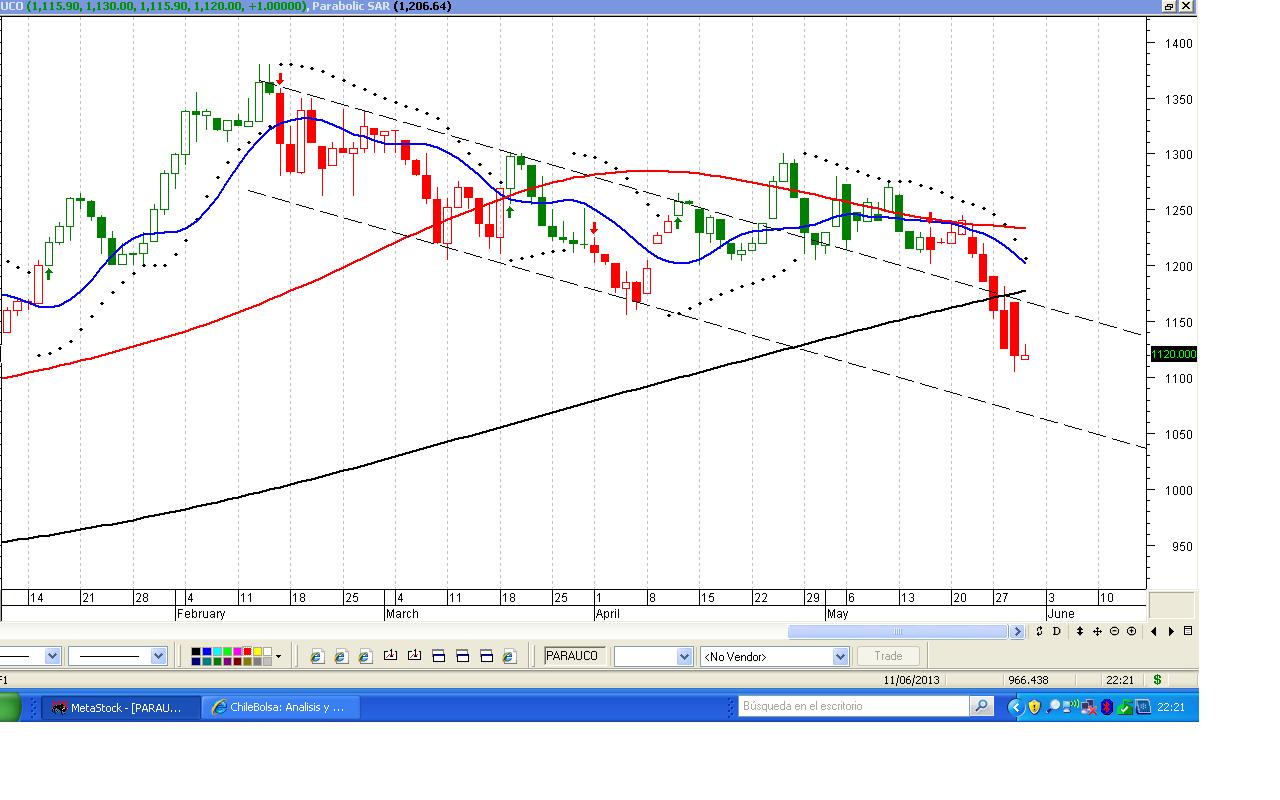The image size is (1280, 800).
Task: Select the yellow color swatch
Action: [x=257, y=651]
